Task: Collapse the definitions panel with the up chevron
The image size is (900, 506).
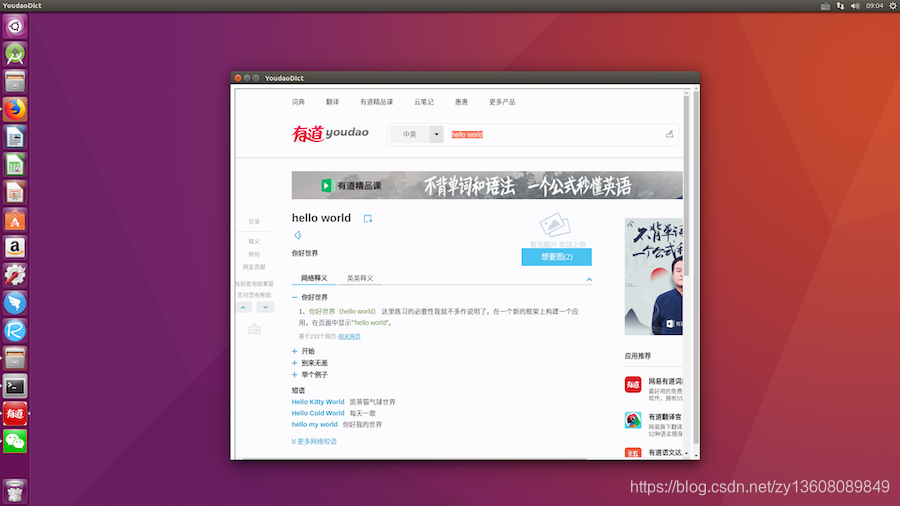Action: point(589,279)
